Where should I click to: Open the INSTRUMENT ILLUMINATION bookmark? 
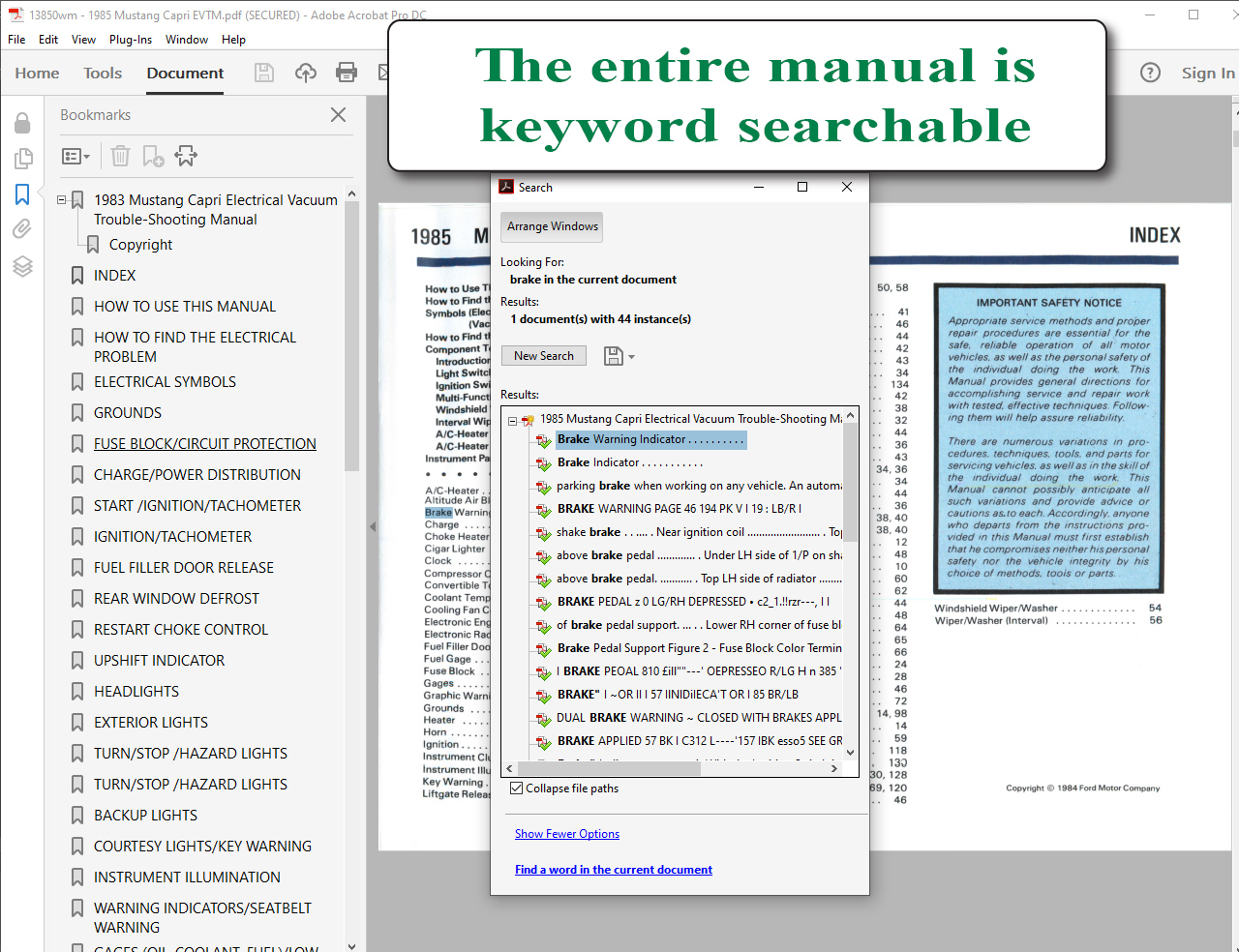pos(187,878)
